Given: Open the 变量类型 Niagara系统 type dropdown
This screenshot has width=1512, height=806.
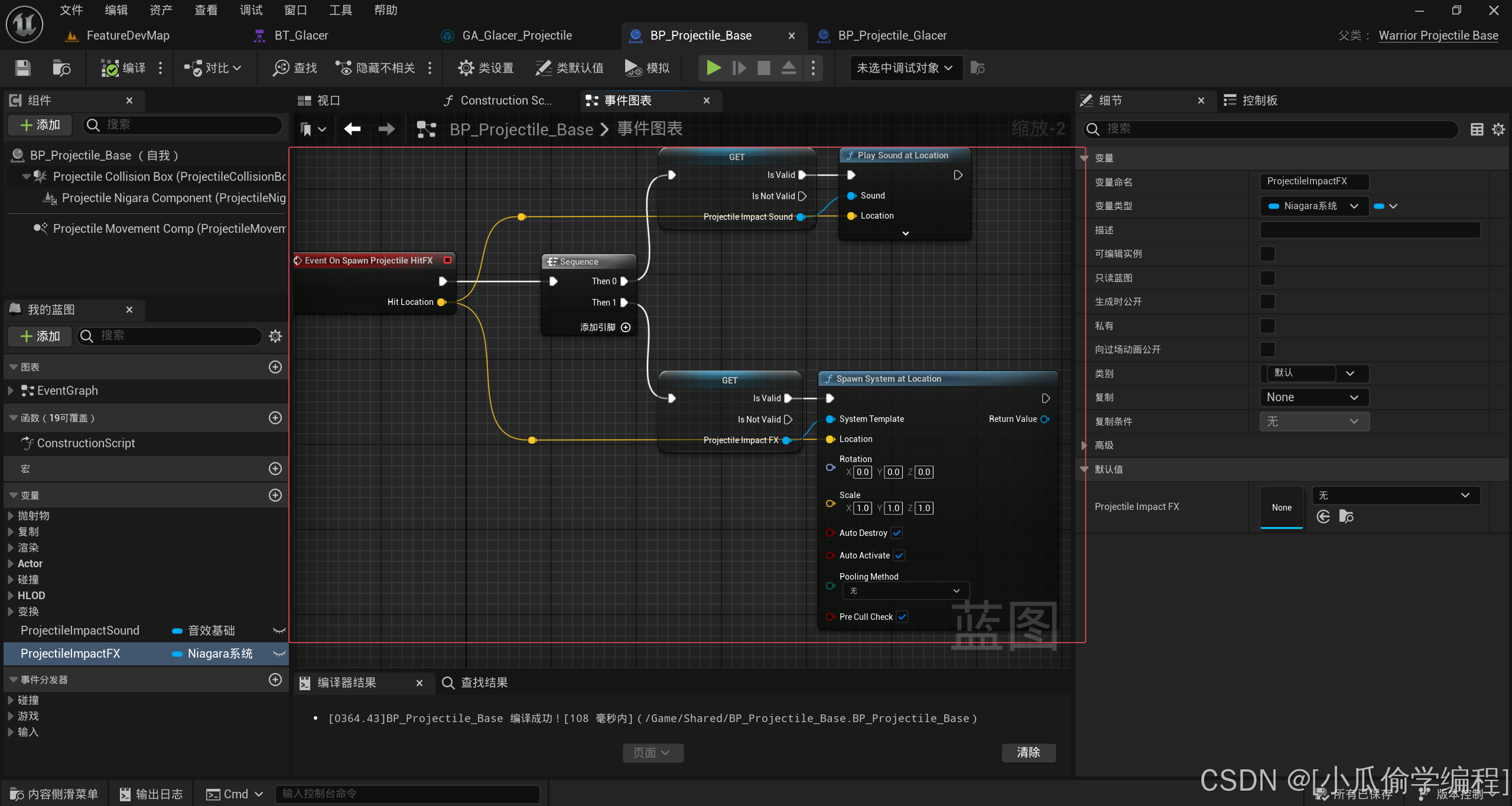Looking at the screenshot, I should tap(1314, 206).
